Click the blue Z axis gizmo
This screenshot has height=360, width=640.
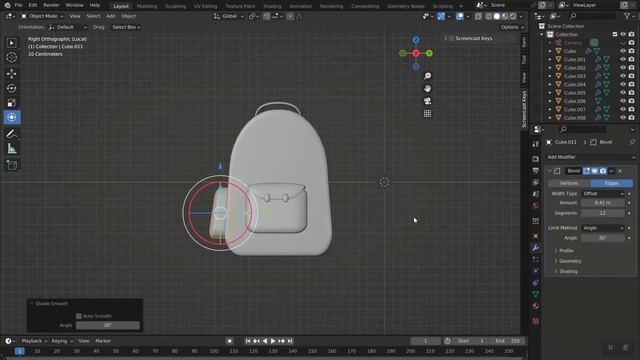(416, 40)
